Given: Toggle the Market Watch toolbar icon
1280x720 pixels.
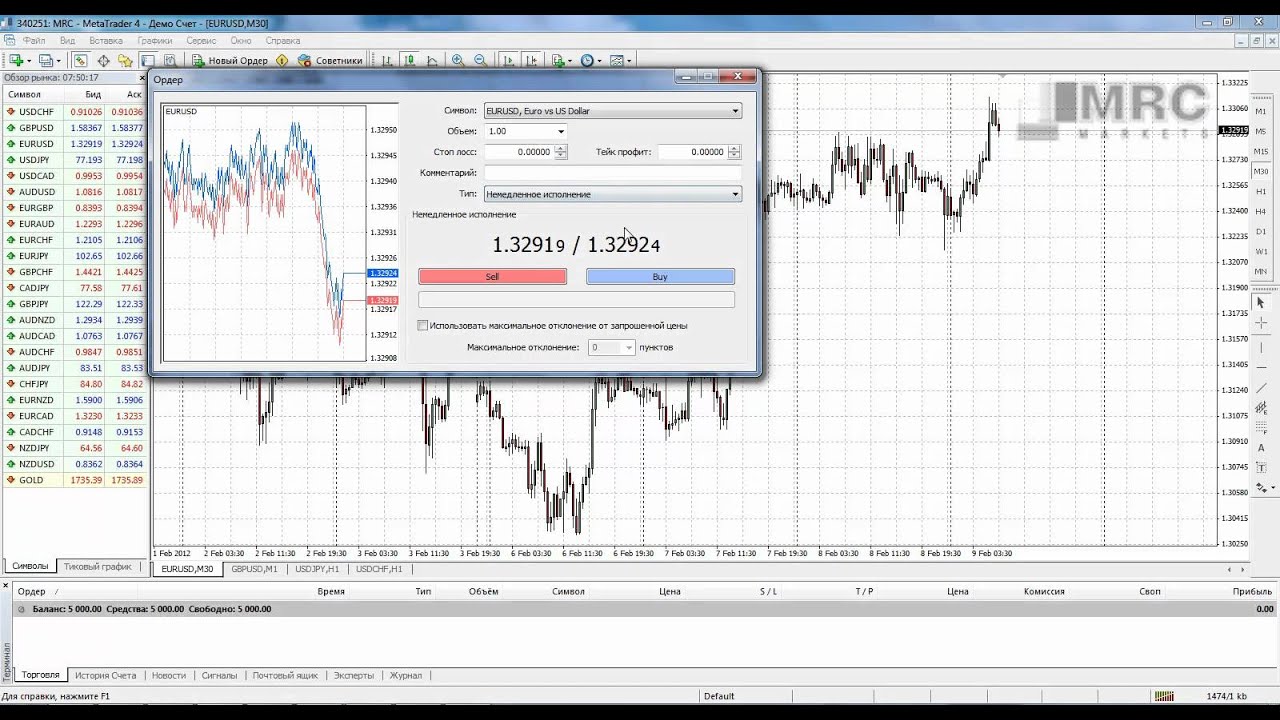Looking at the screenshot, I should pos(80,60).
